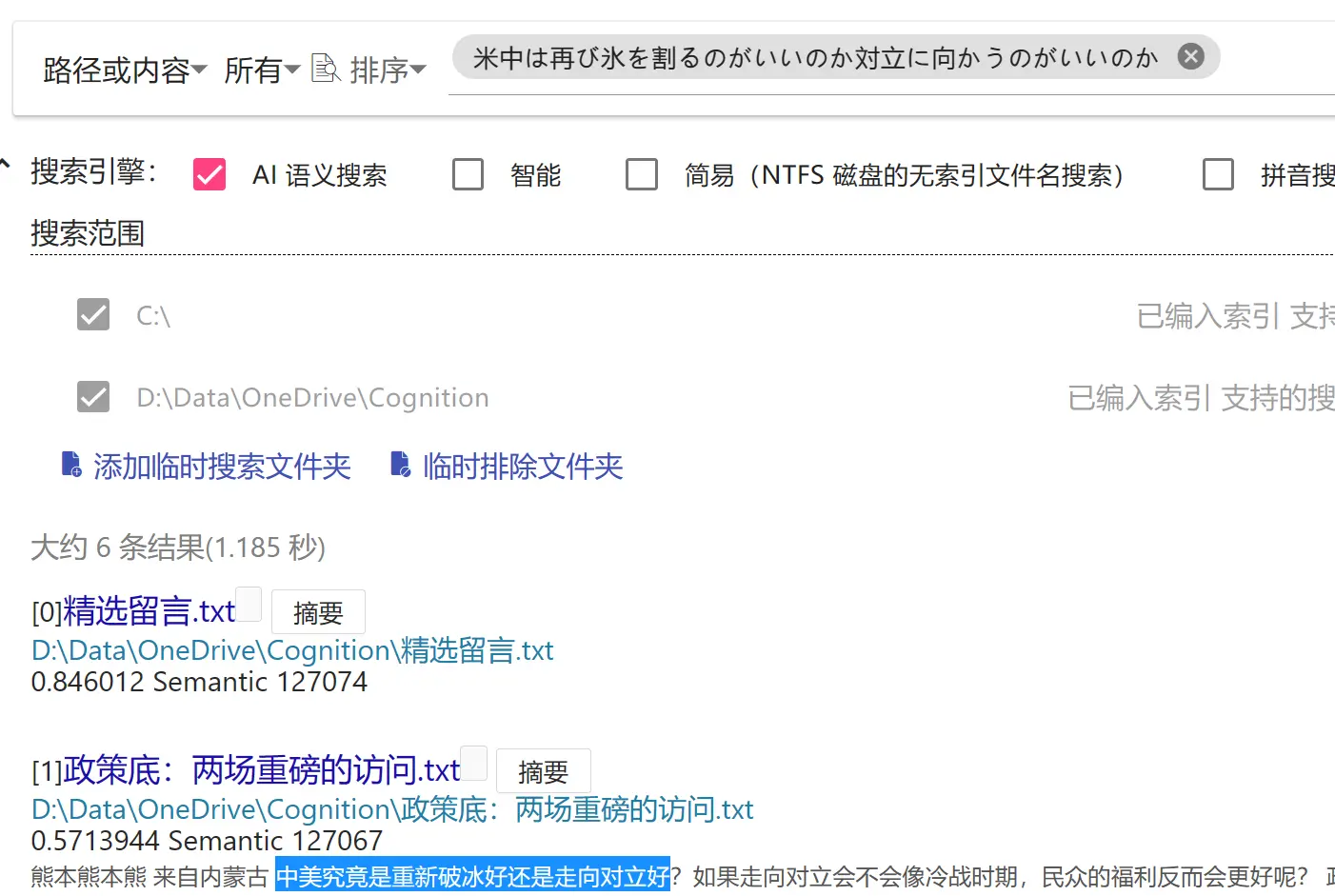Open the 路径或内容 dropdown
The height and width of the screenshot is (896, 1335).
125,70
